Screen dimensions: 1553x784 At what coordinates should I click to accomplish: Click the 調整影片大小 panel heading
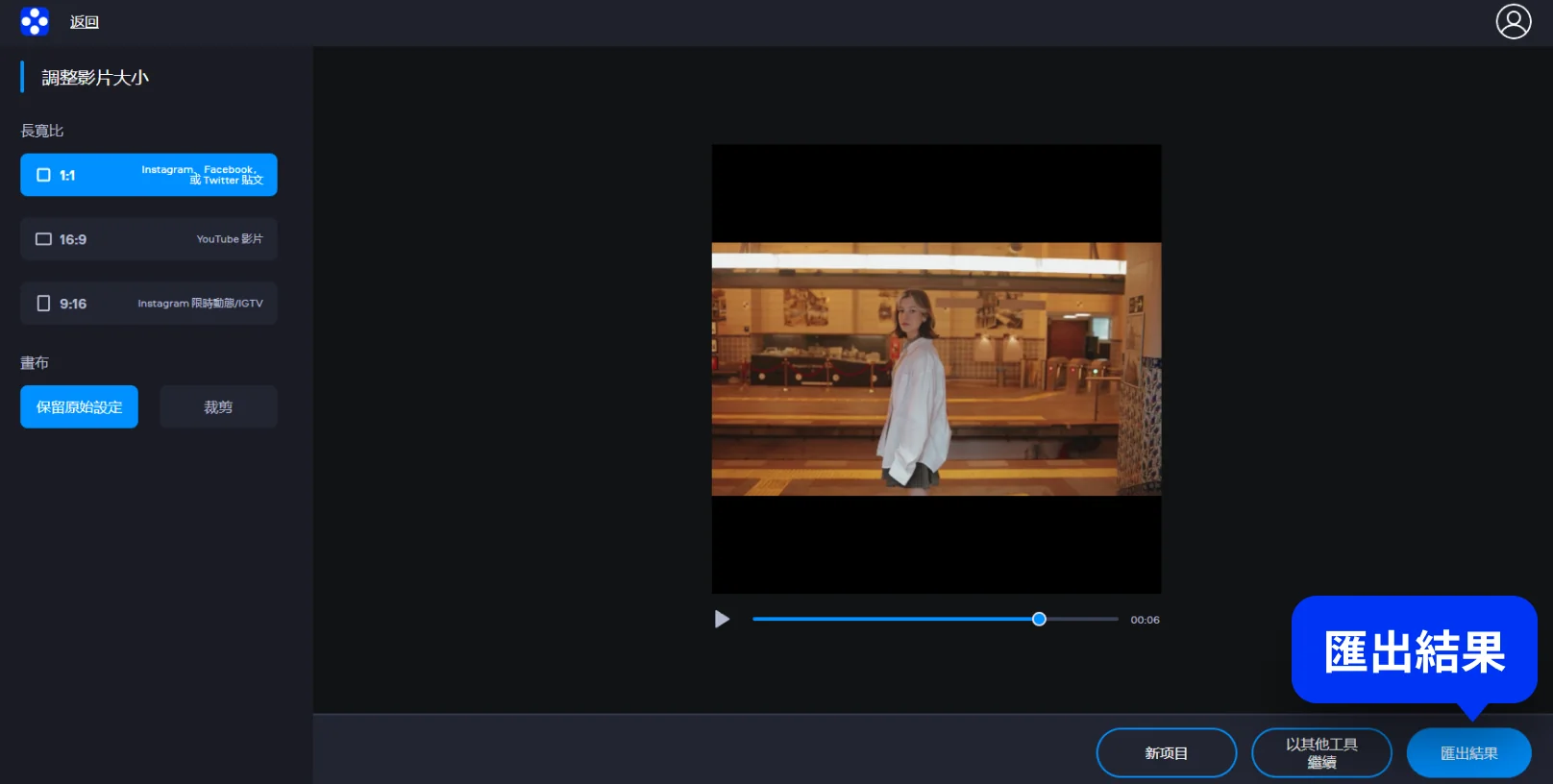[95, 78]
